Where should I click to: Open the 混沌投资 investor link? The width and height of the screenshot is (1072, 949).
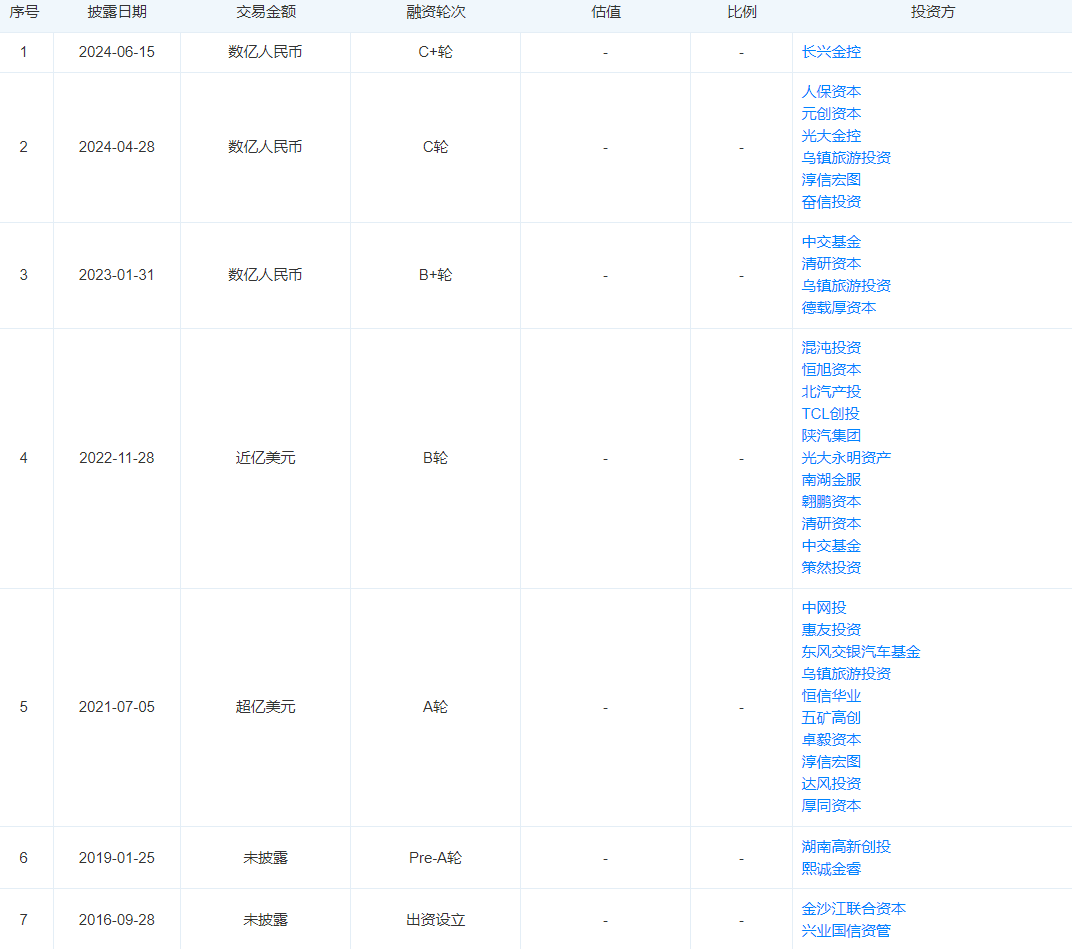(831, 348)
